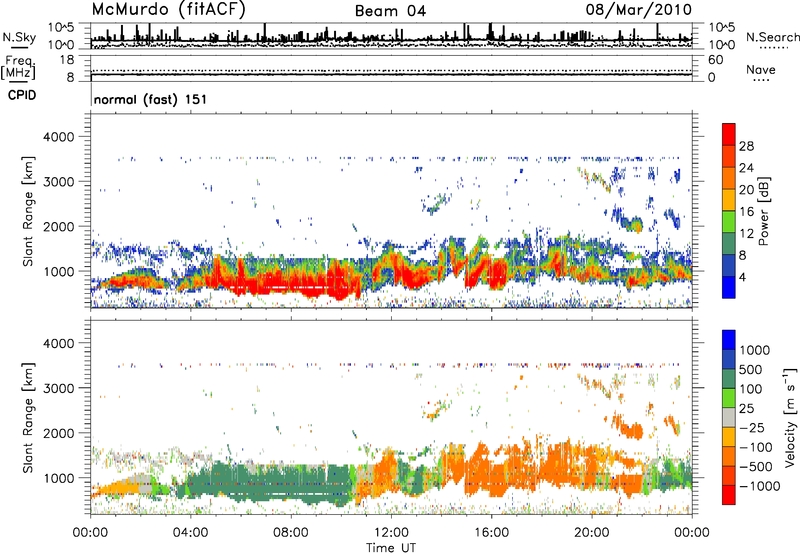This screenshot has width=800, height=554.
Task: Click the -500 value on Velocity scale
Action: pyautogui.click(x=756, y=467)
